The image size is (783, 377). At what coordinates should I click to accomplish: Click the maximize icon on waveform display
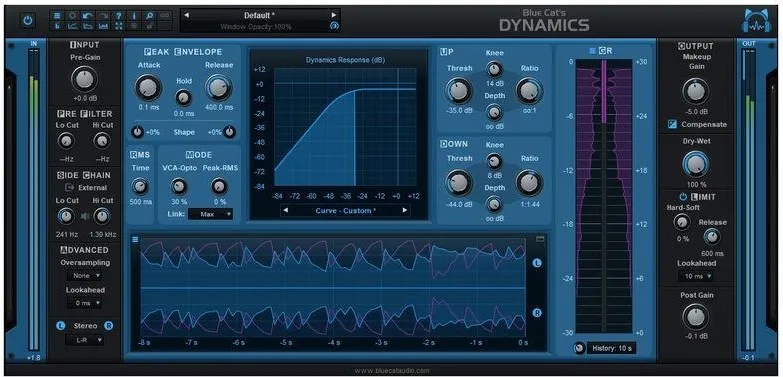pos(539,239)
